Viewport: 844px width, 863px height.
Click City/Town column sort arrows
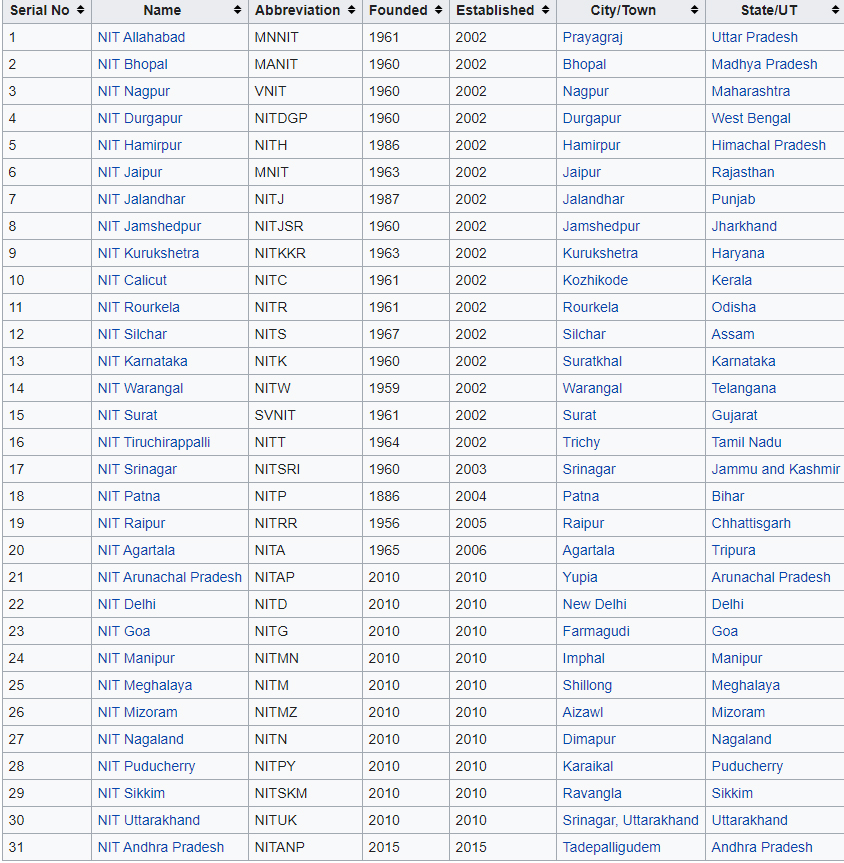pyautogui.click(x=694, y=10)
